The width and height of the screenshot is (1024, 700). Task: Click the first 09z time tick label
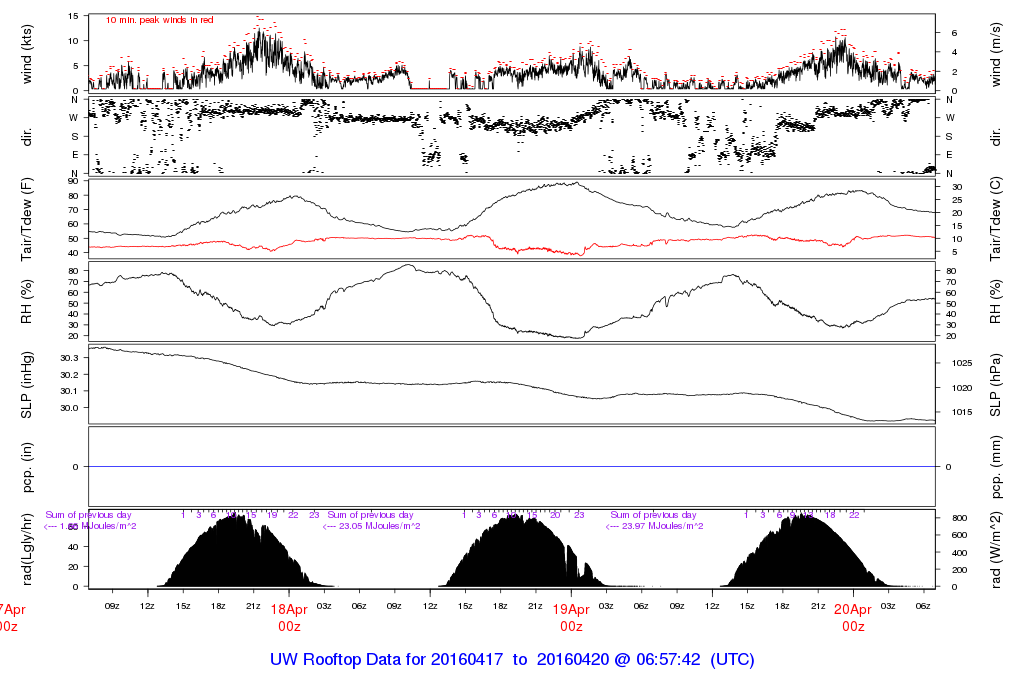pos(113,606)
